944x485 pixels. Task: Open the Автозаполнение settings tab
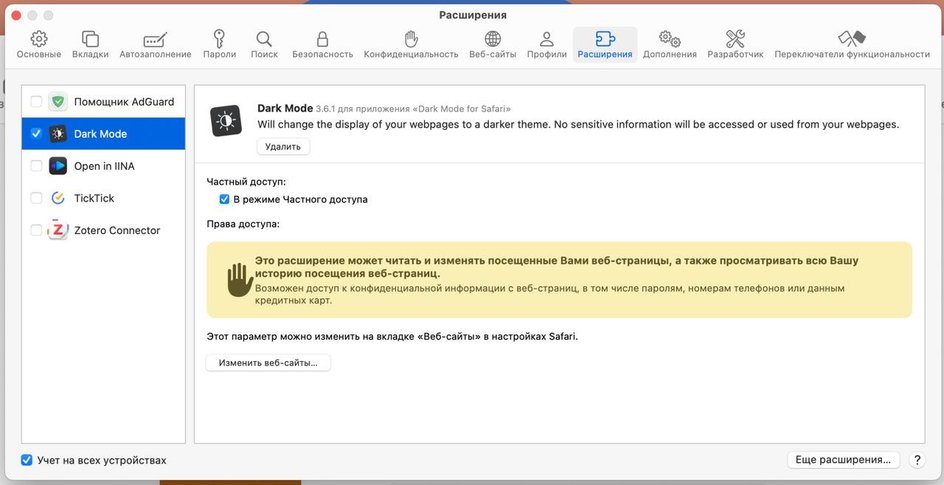tap(155, 45)
